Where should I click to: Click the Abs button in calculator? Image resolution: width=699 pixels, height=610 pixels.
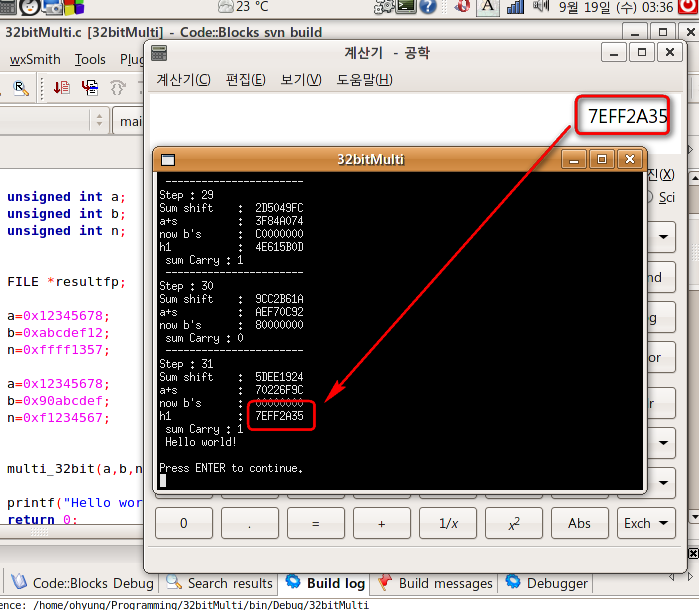580,523
